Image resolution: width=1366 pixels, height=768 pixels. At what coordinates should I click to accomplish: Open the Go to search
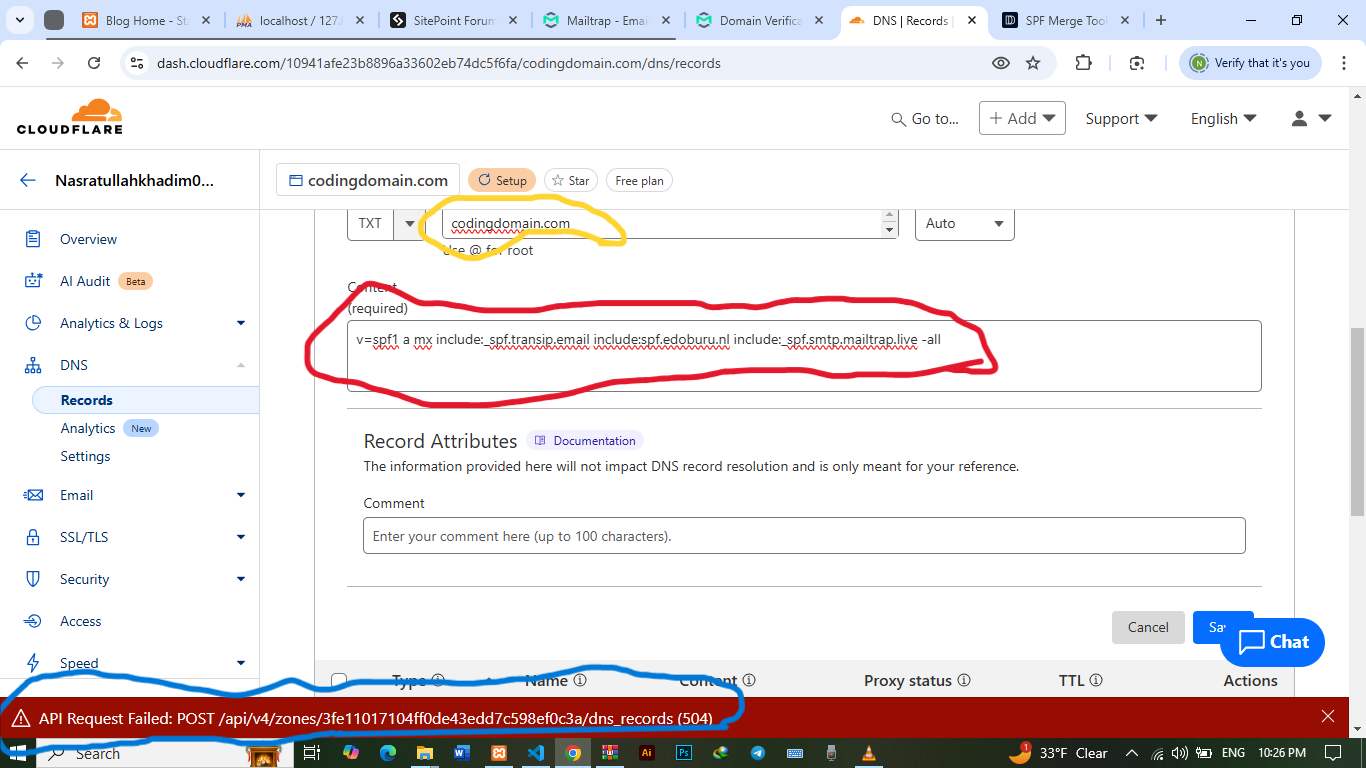click(x=925, y=118)
